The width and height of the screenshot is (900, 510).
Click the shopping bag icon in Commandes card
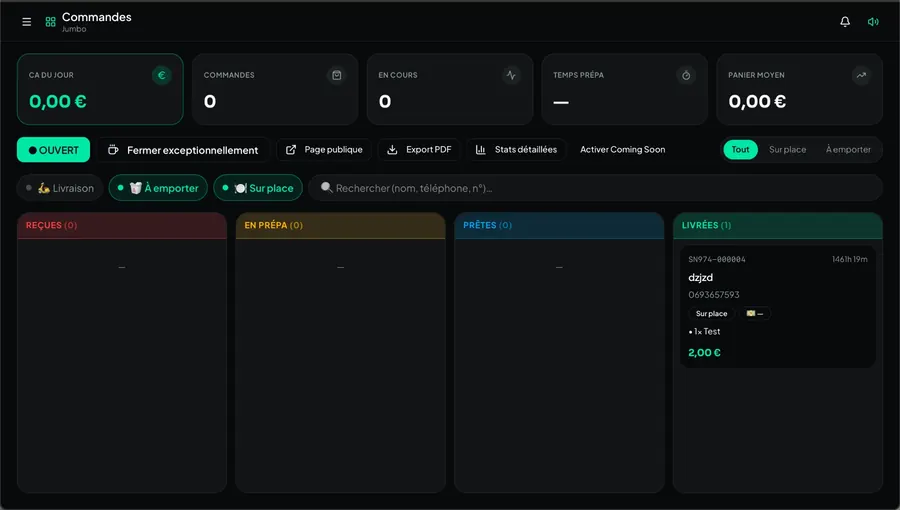tap(337, 75)
